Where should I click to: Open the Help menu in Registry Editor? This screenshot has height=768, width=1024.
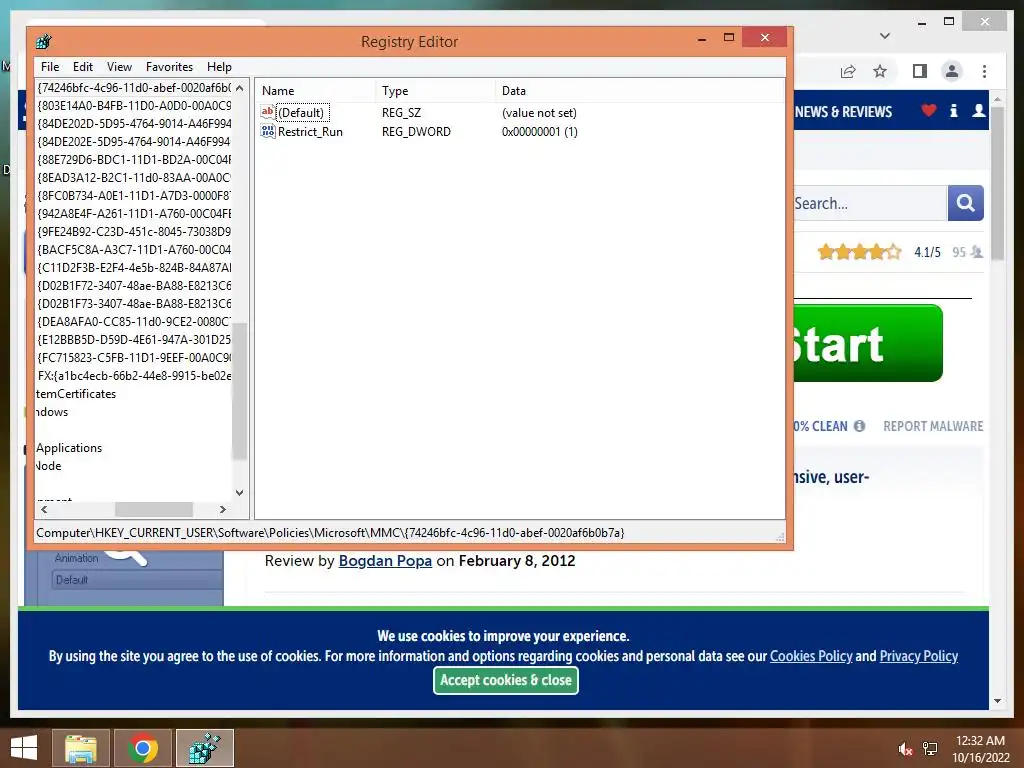coord(219,67)
